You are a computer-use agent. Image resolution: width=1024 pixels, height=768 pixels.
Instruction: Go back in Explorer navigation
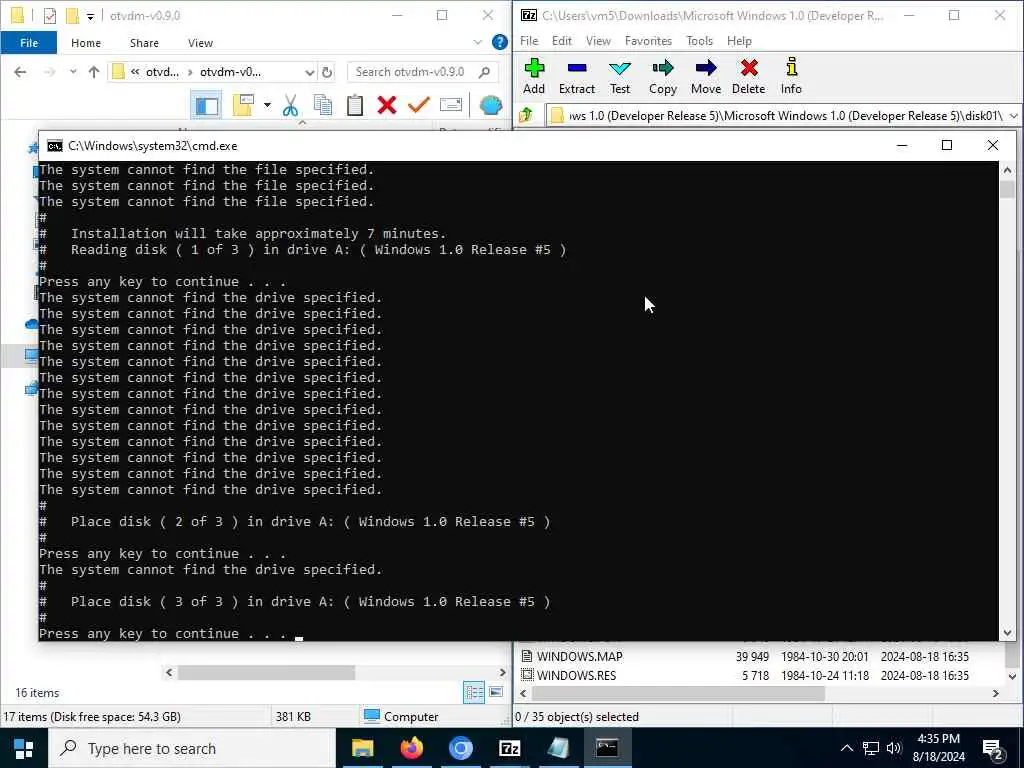point(20,72)
